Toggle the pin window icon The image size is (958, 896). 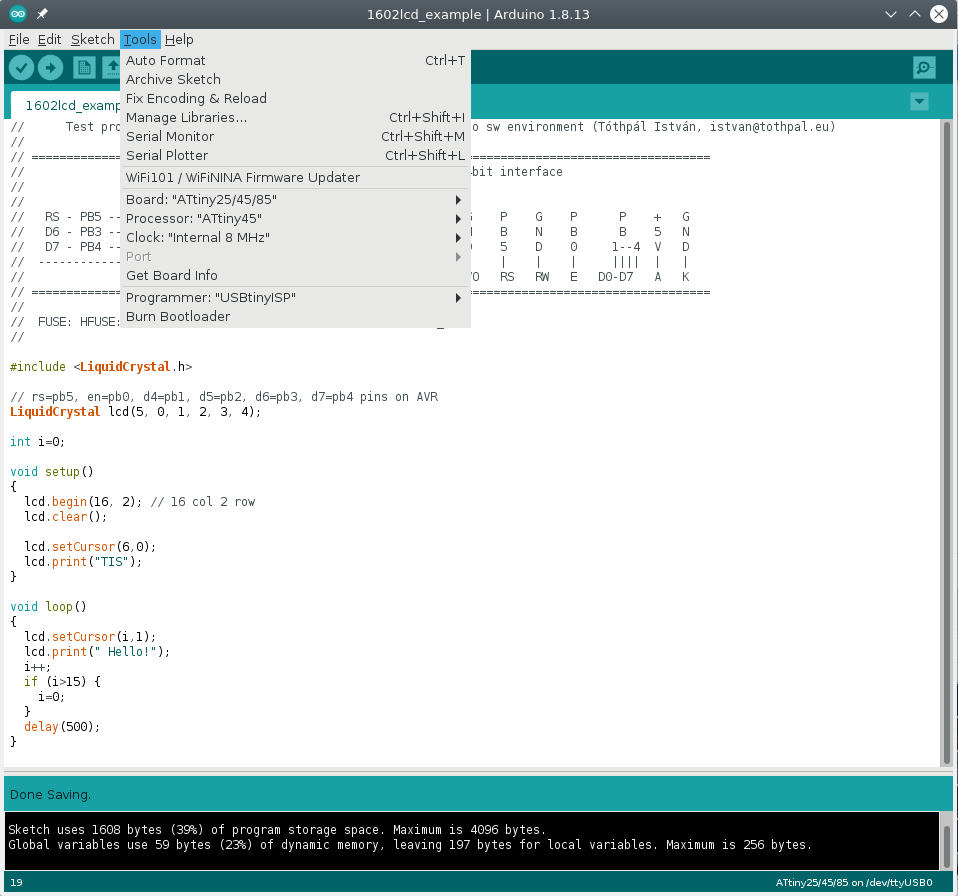(x=42, y=13)
